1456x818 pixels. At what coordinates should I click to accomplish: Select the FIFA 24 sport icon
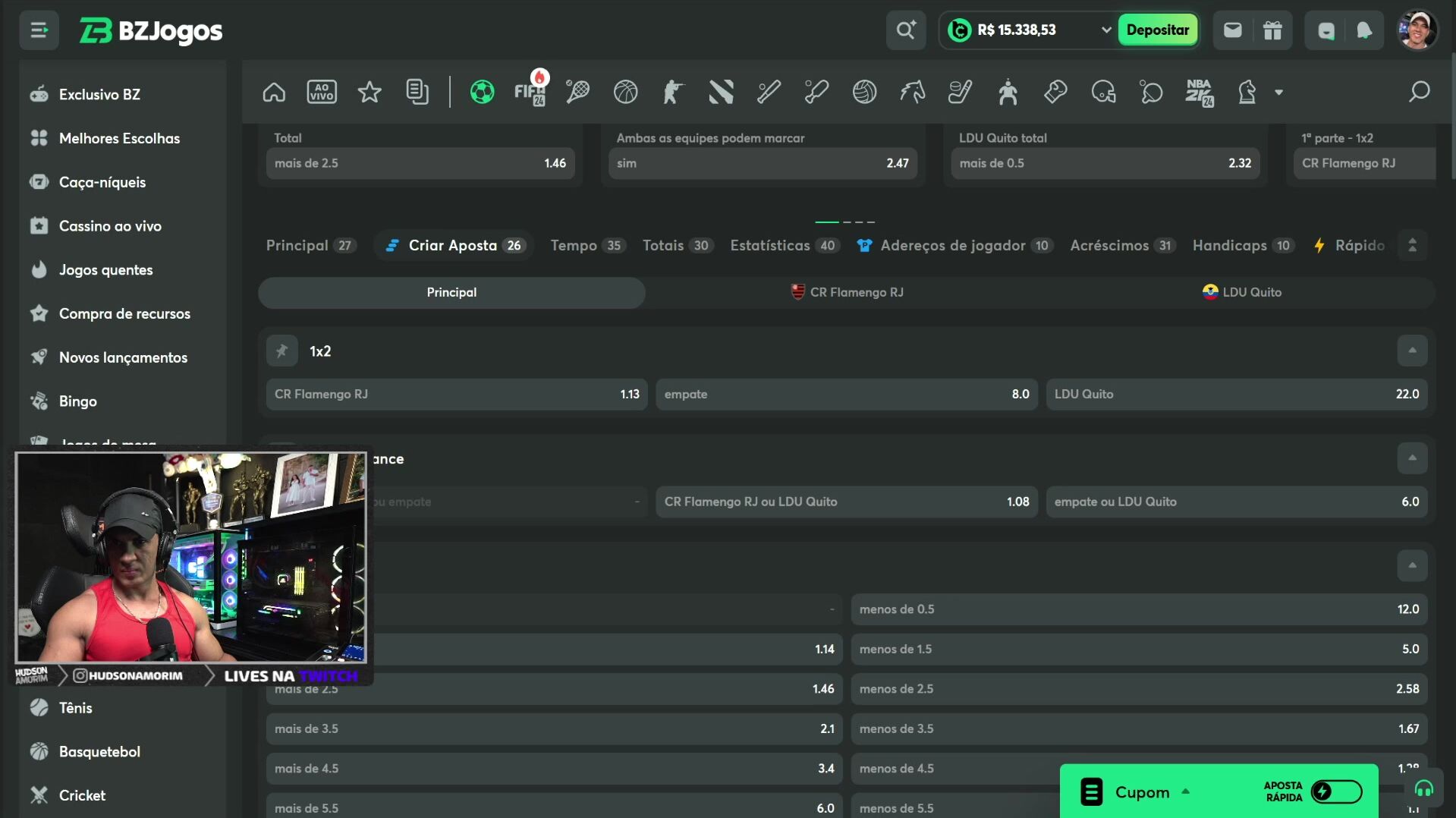[530, 91]
